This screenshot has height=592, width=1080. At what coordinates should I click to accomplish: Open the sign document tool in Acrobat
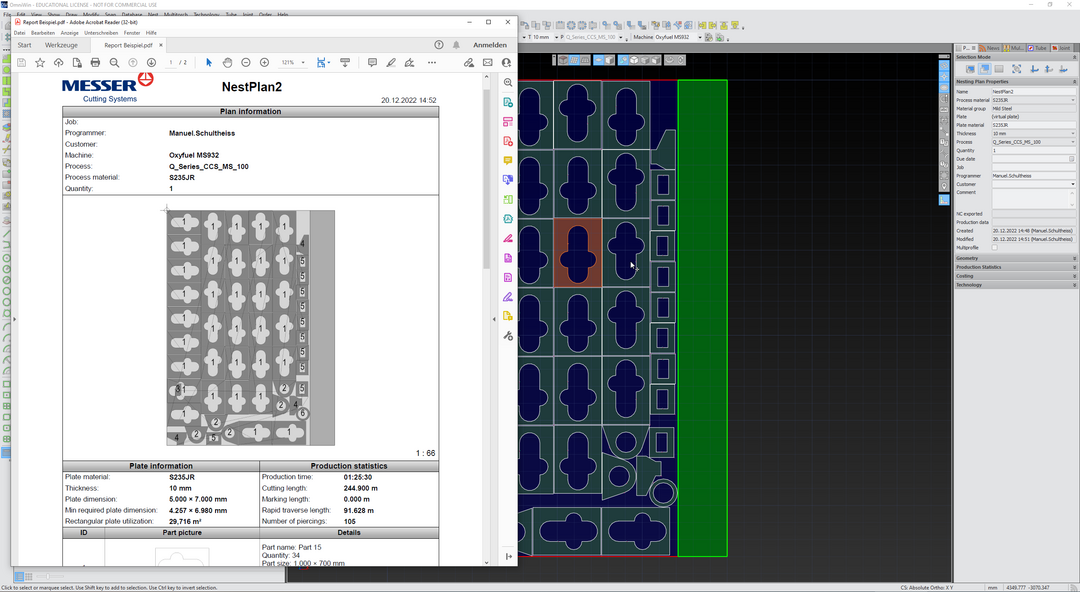pyautogui.click(x=409, y=63)
